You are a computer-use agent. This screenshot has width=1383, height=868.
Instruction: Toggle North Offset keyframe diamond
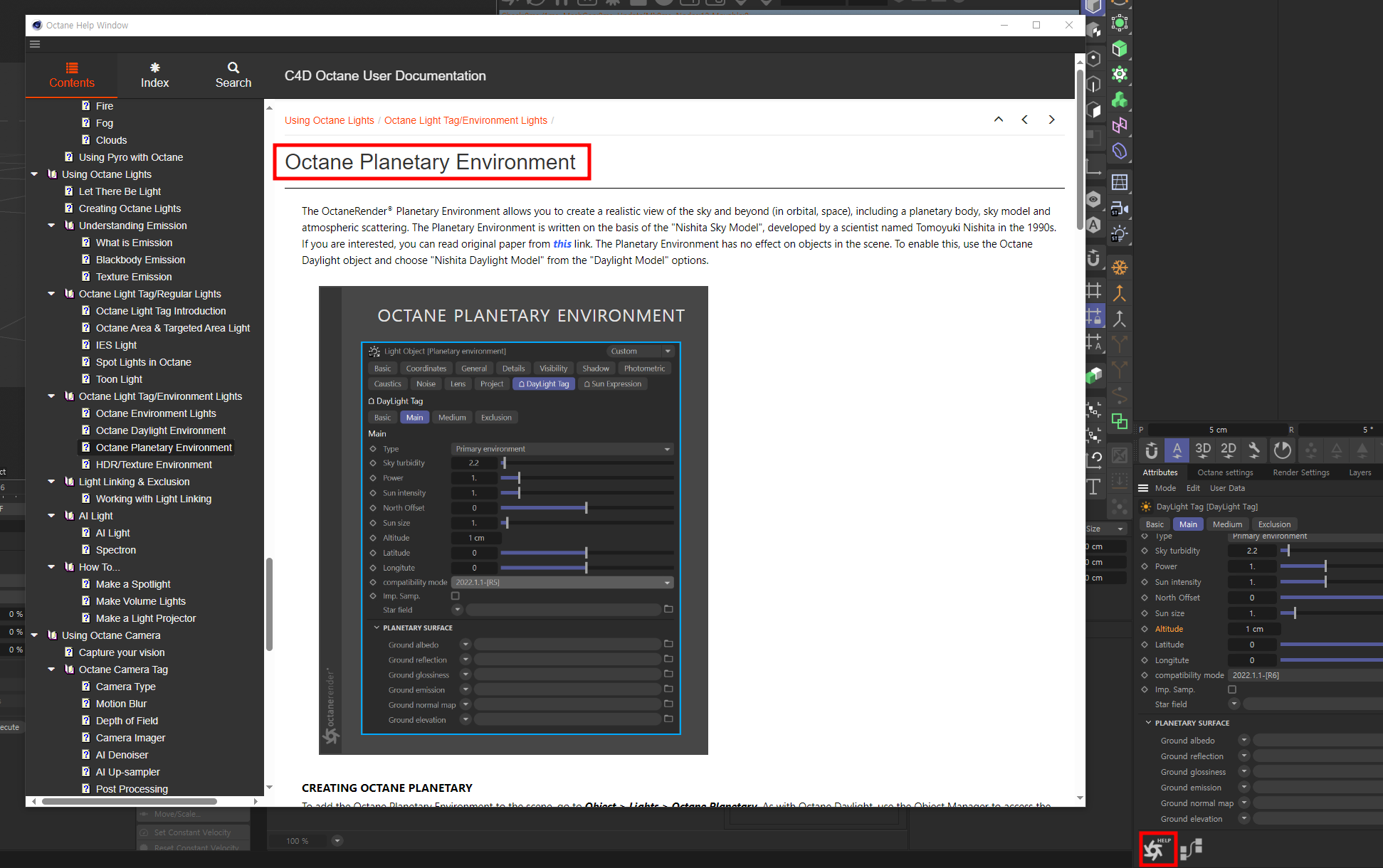[1145, 598]
